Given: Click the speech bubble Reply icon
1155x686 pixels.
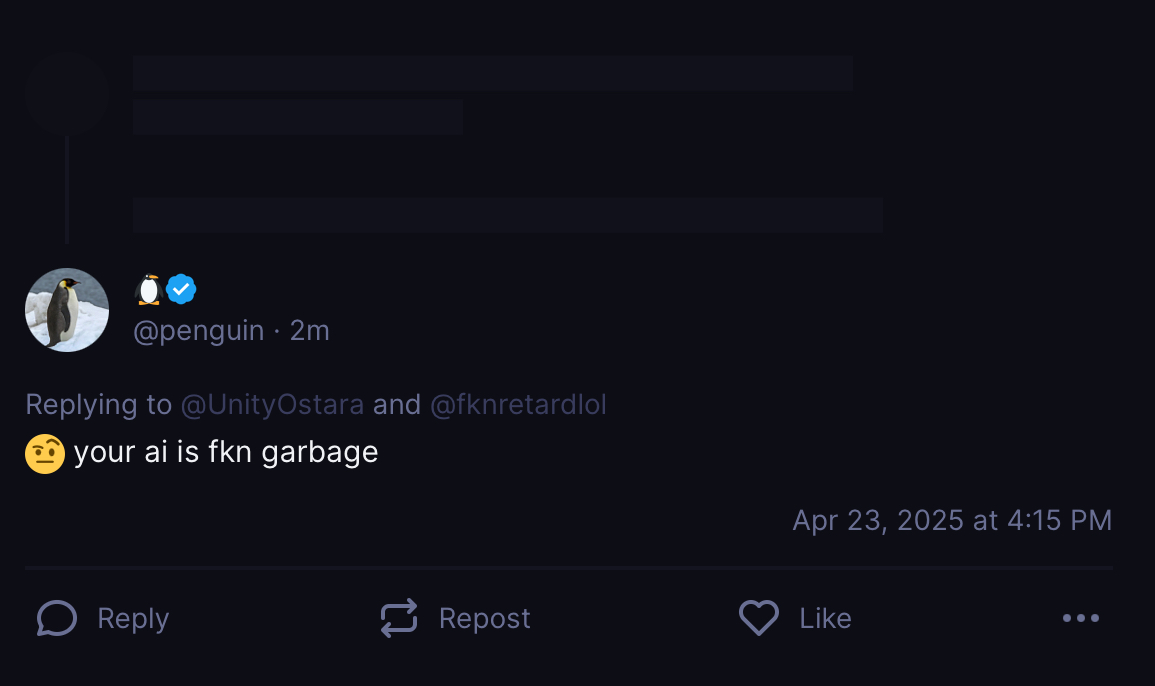Looking at the screenshot, I should coord(57,618).
